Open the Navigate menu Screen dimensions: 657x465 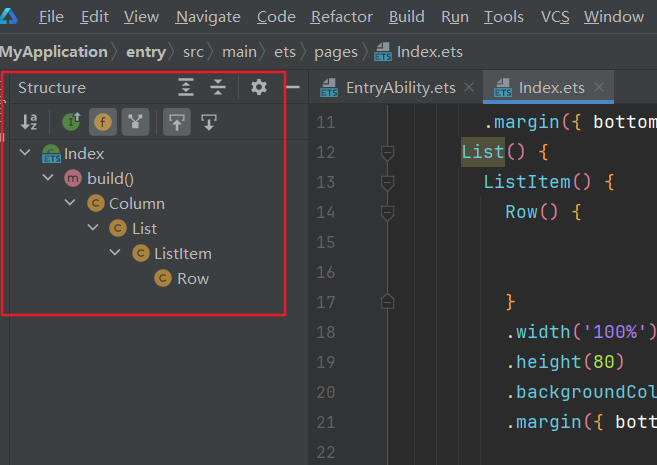tap(208, 17)
